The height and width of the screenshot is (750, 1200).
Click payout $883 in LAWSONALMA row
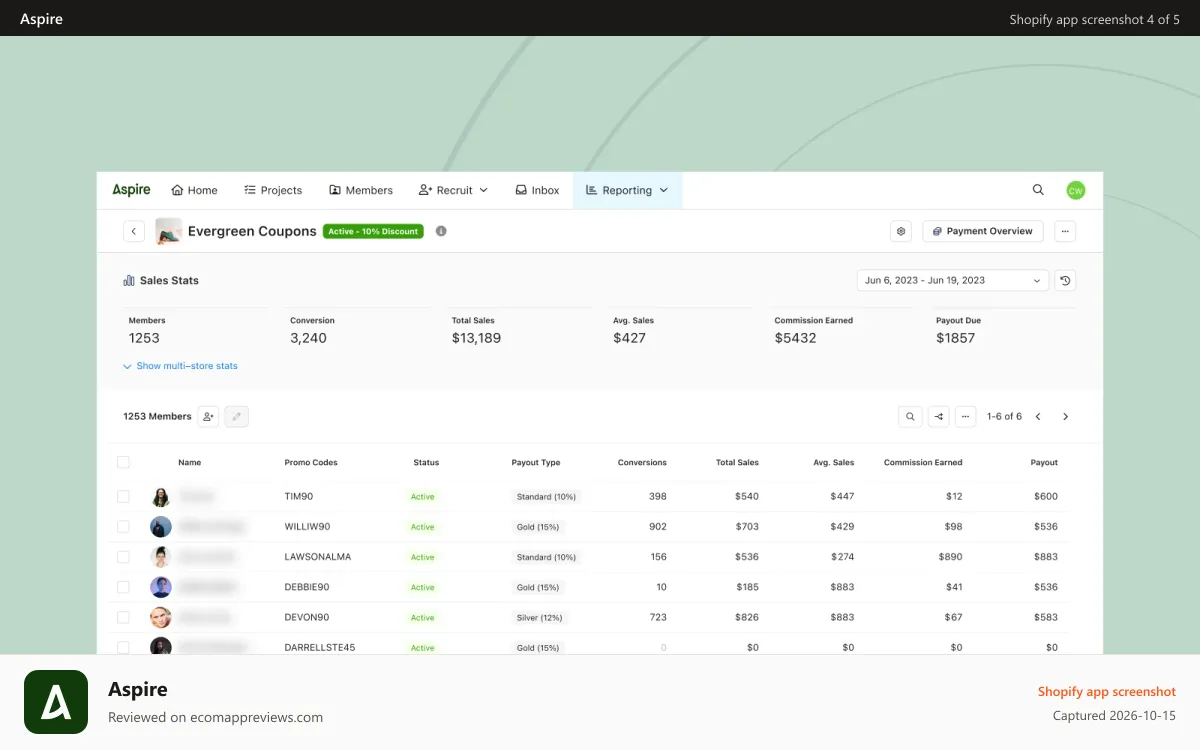tap(1046, 557)
